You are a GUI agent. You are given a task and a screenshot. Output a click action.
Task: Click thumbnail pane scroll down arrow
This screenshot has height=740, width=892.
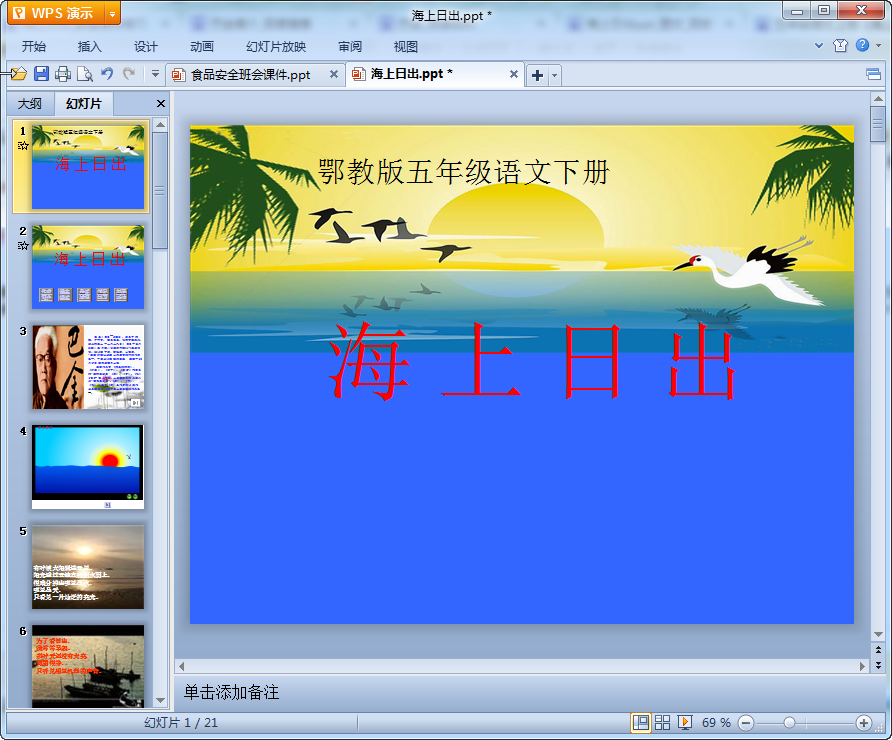coord(160,700)
